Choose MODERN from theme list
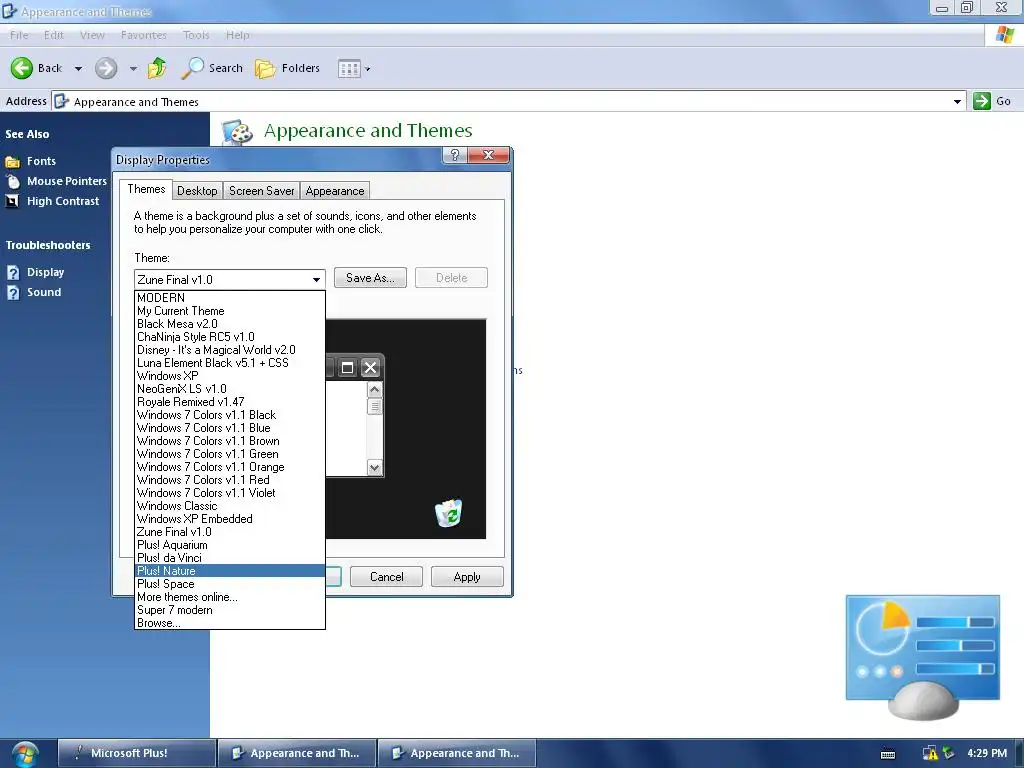 coord(229,298)
